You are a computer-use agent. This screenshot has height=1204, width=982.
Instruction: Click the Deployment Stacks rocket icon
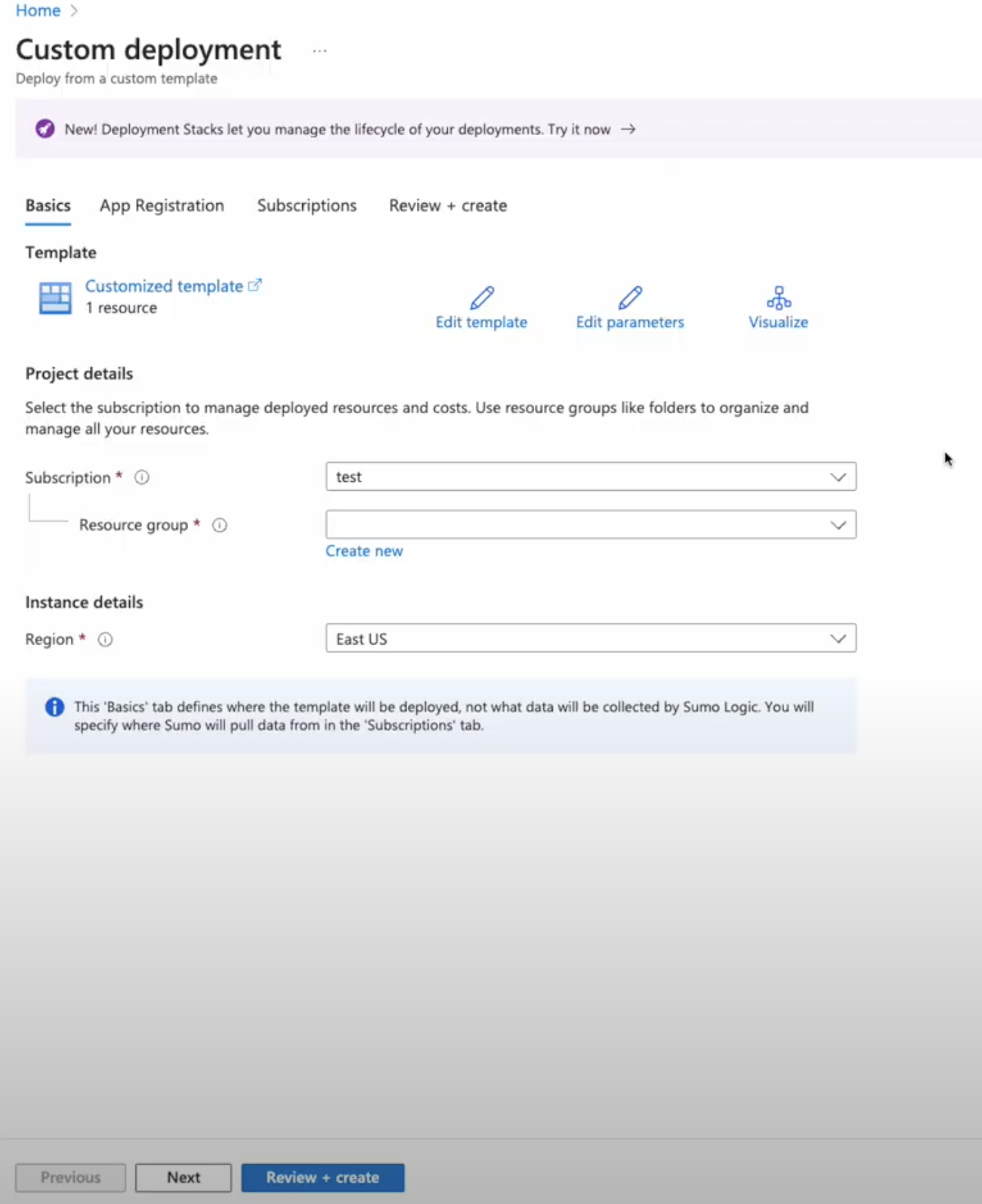coord(45,129)
